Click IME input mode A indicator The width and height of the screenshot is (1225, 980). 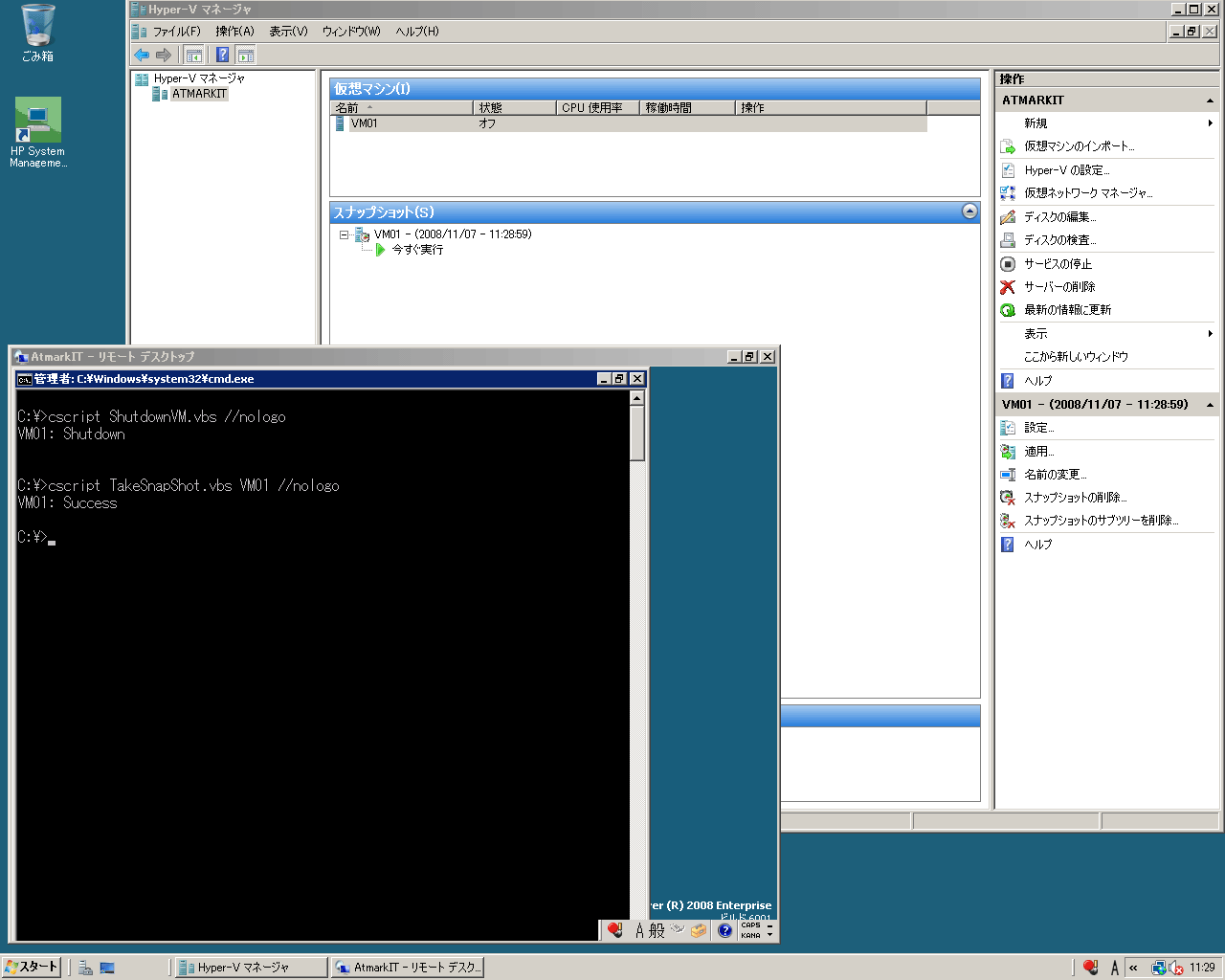pyautogui.click(x=639, y=930)
